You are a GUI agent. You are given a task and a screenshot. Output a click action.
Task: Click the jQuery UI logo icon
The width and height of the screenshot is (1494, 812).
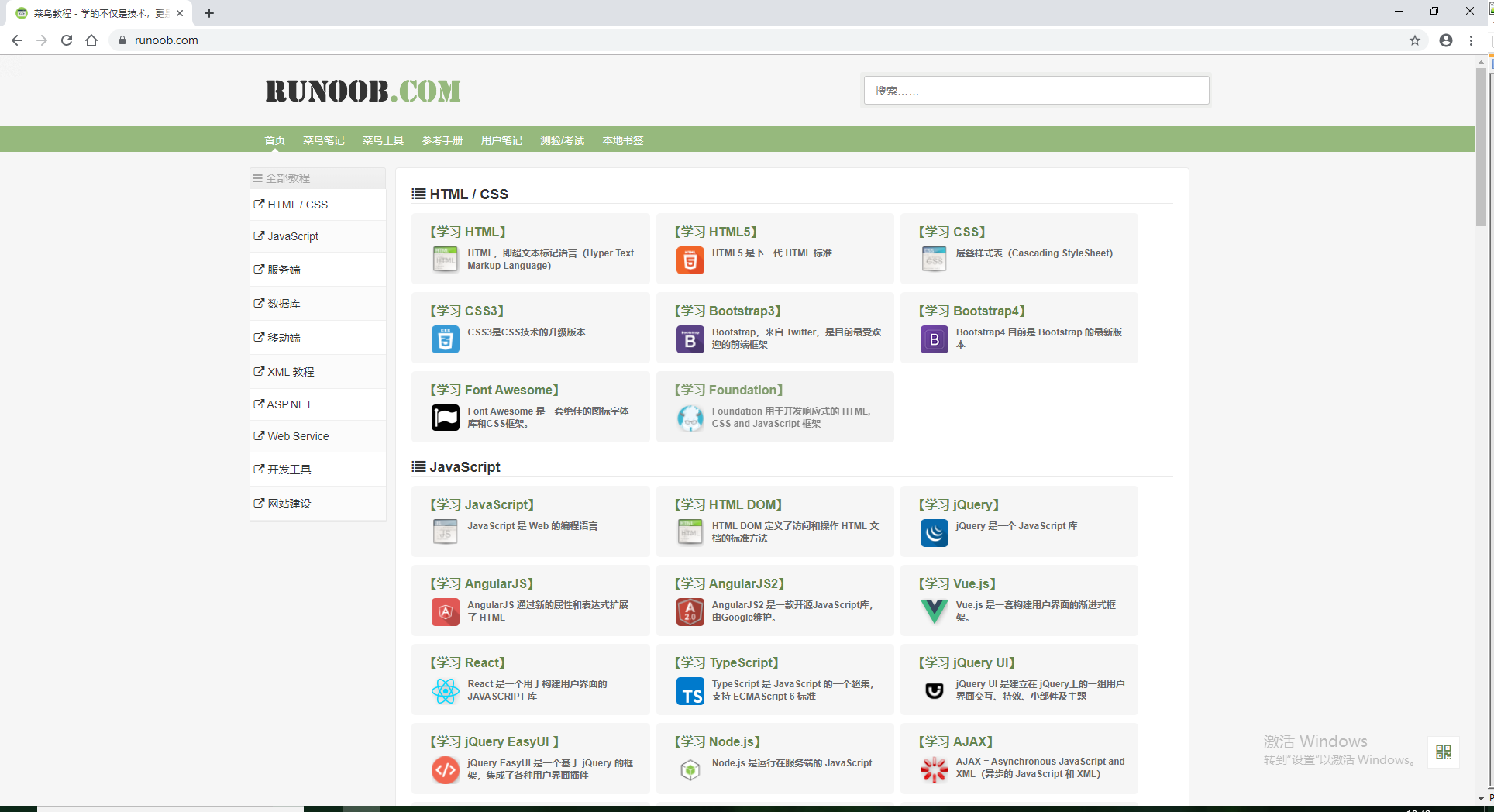coord(934,690)
